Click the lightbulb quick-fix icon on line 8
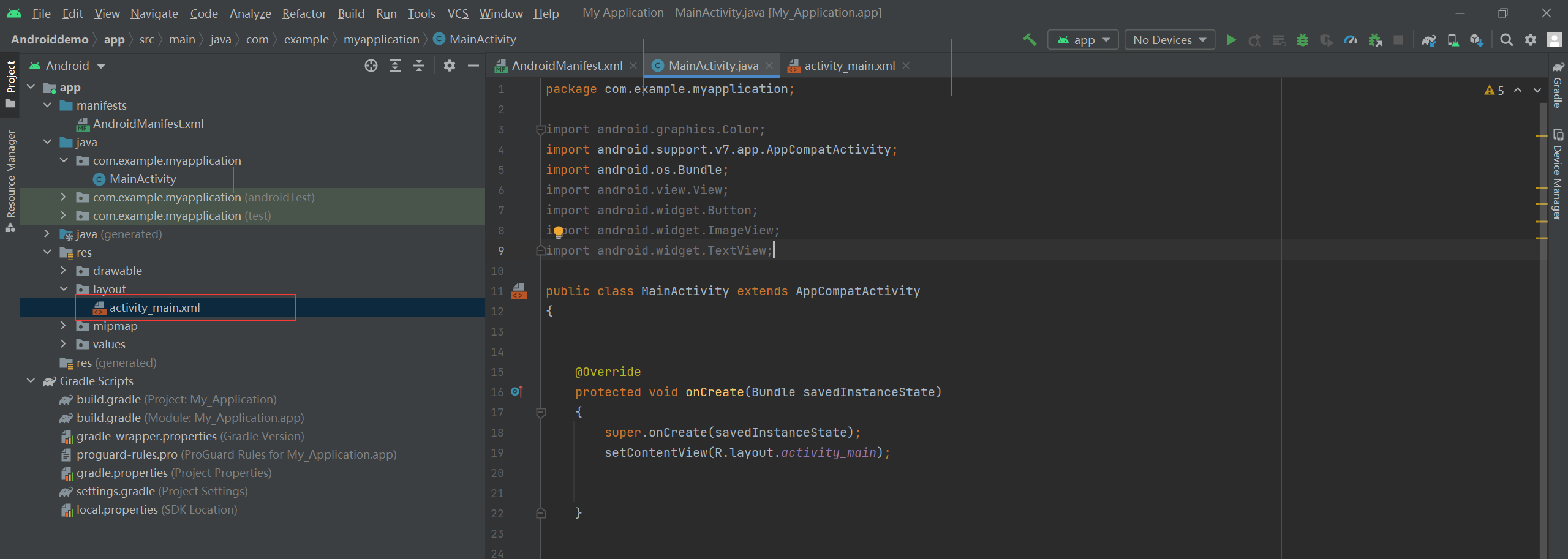Screen dimensions: 1568x559 559,231
